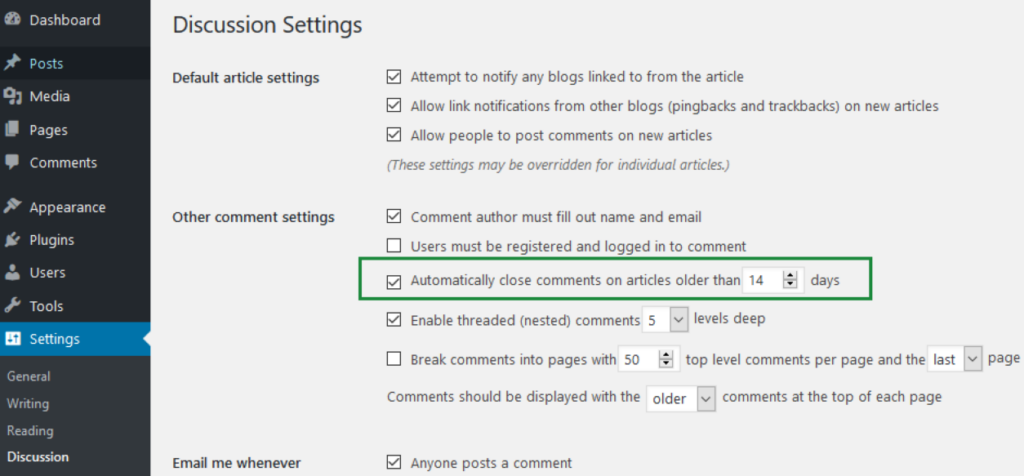
Task: Click the Comments speech bubble icon
Action: point(12,162)
